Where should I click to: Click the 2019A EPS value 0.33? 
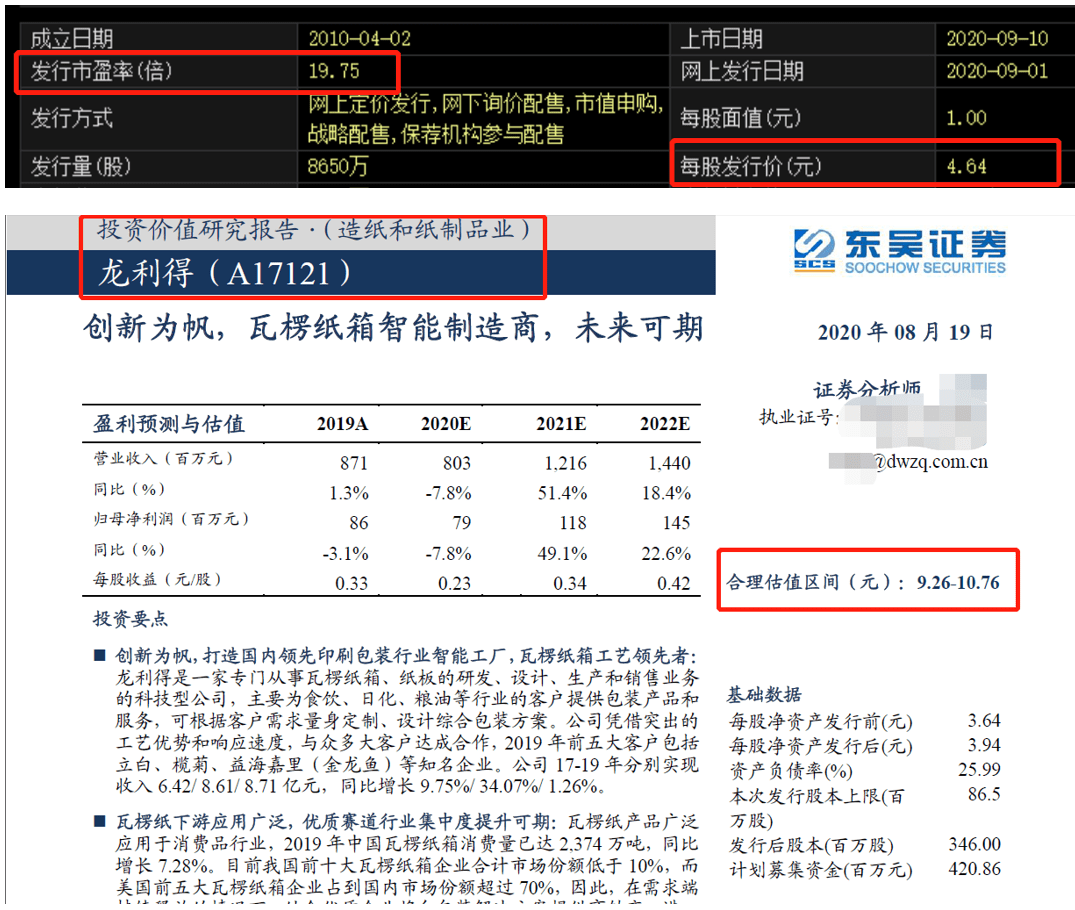pyautogui.click(x=351, y=583)
